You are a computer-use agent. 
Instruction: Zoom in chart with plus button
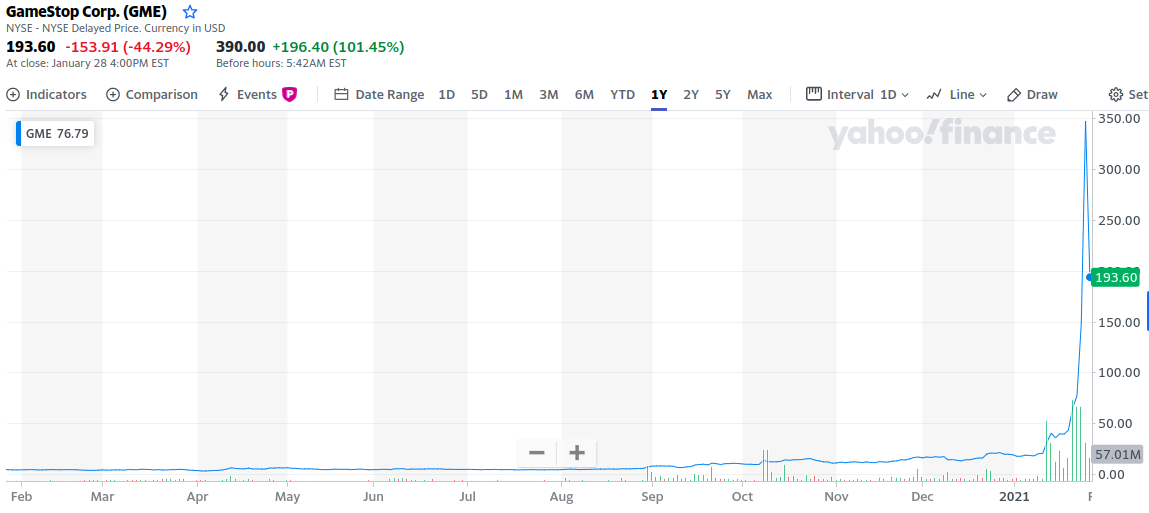pos(577,453)
